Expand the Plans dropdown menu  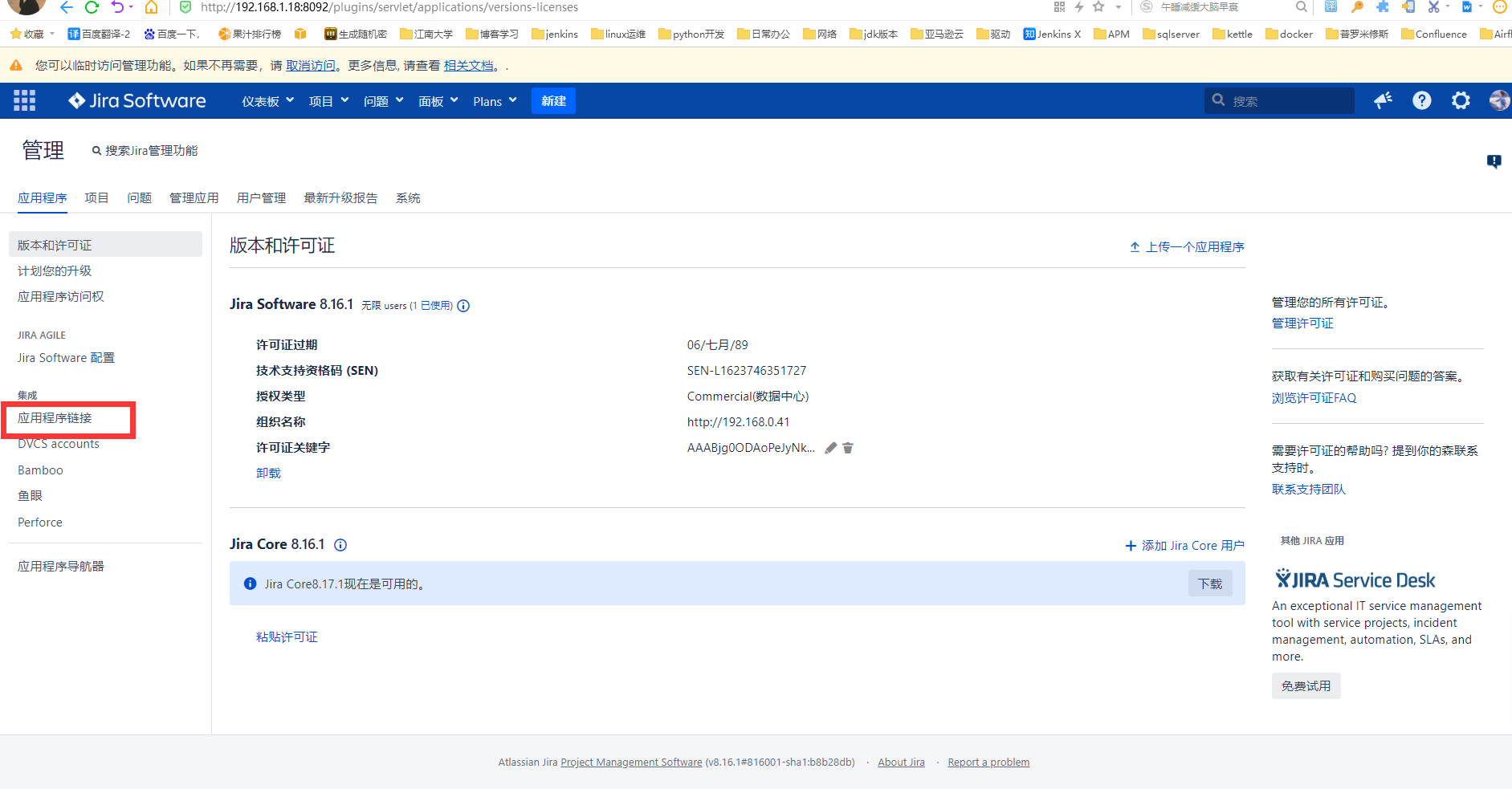[x=495, y=101]
